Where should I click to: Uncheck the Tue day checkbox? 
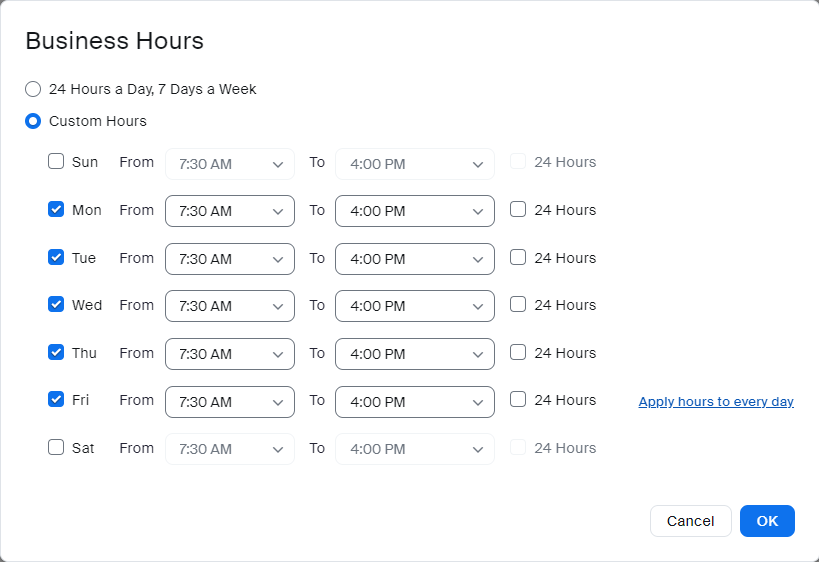click(x=56, y=257)
